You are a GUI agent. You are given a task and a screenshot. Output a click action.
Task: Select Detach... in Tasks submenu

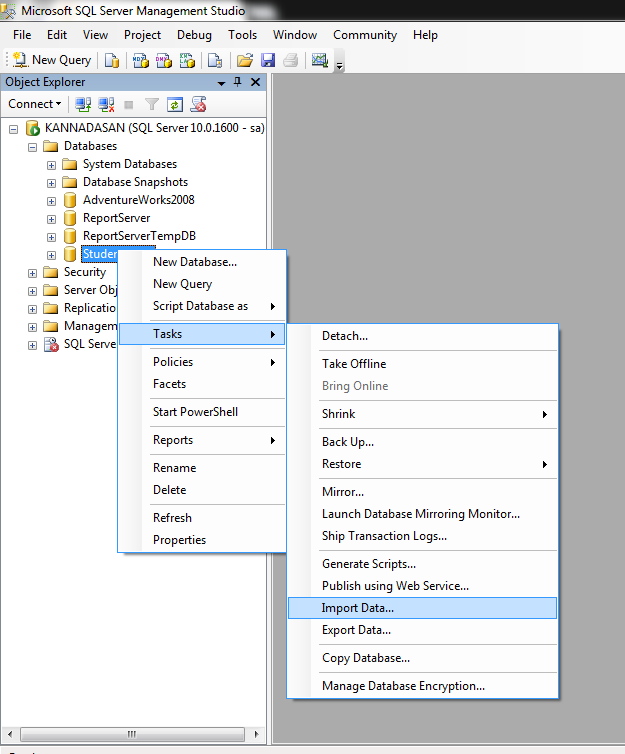[423, 336]
